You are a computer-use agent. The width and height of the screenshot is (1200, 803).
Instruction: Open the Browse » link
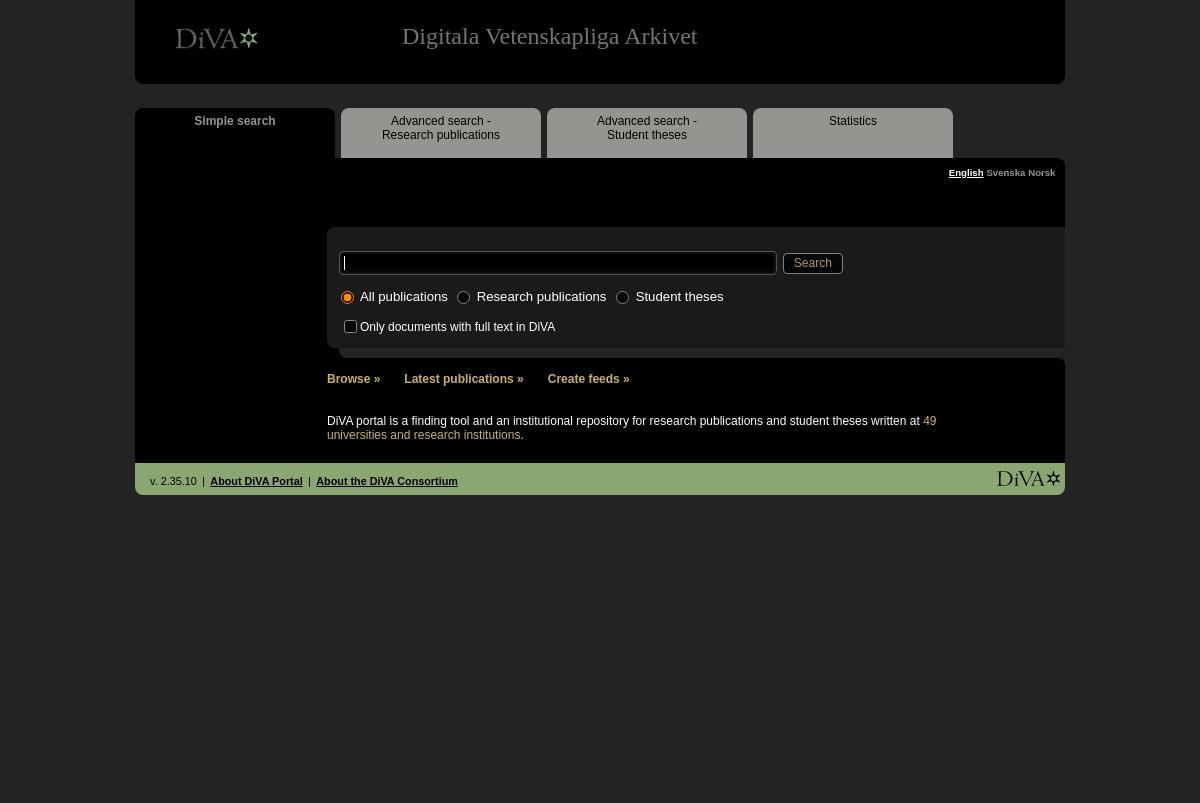(x=354, y=379)
